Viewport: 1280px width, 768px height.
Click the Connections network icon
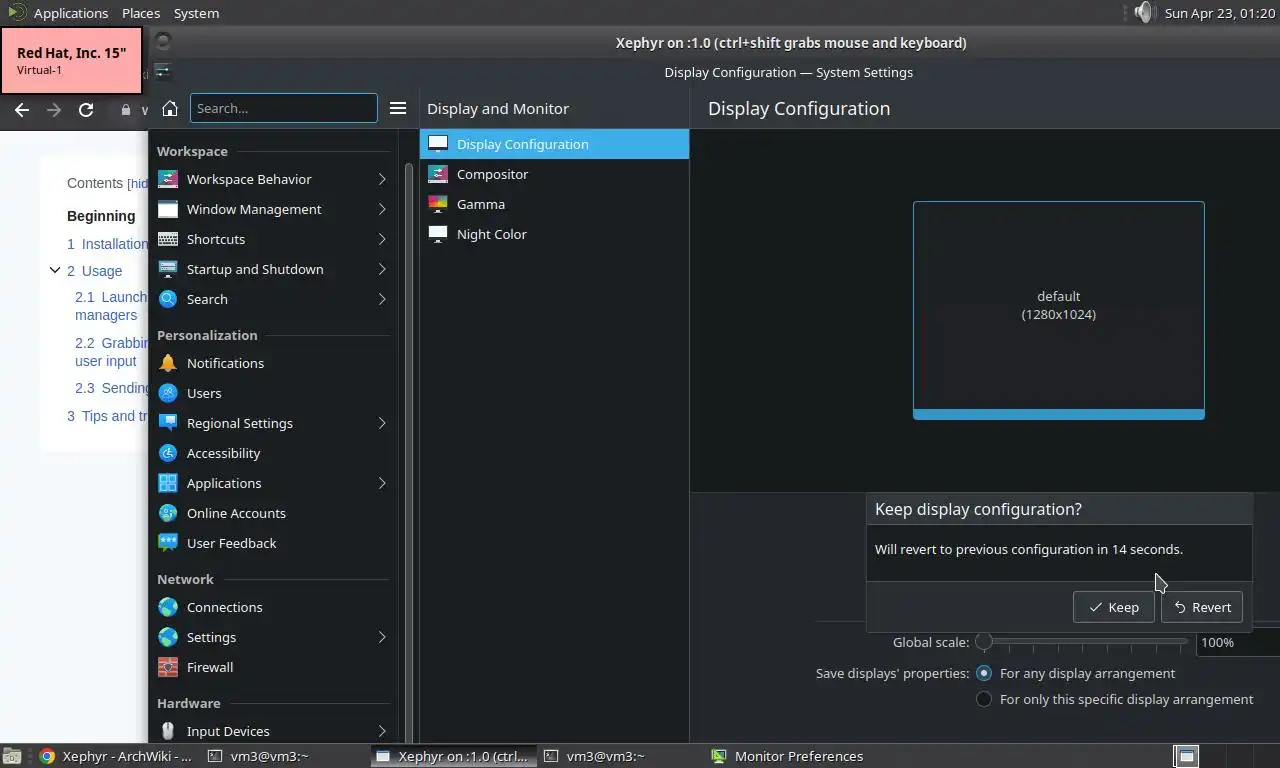point(168,607)
